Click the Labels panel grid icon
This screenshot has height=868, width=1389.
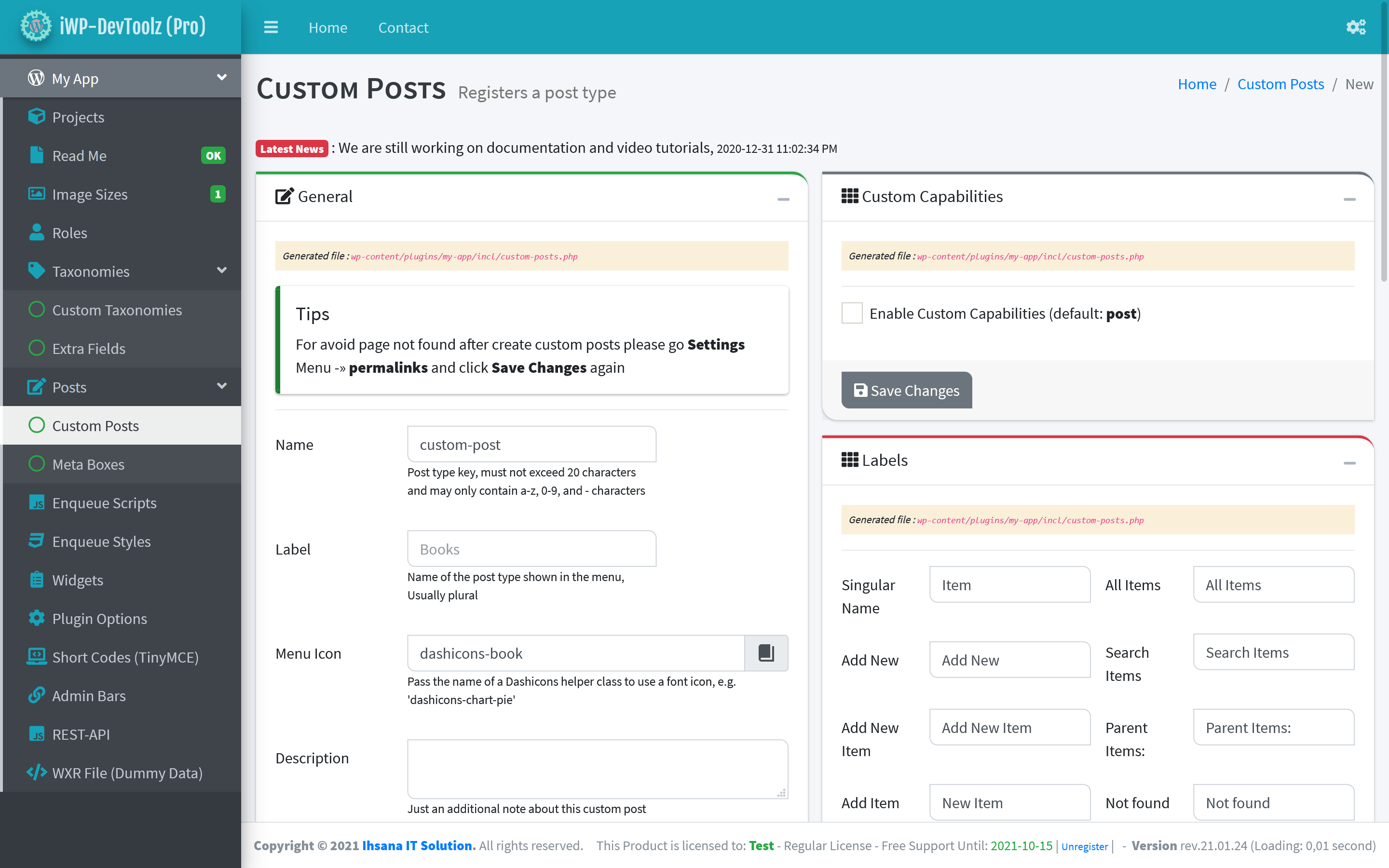click(849, 460)
